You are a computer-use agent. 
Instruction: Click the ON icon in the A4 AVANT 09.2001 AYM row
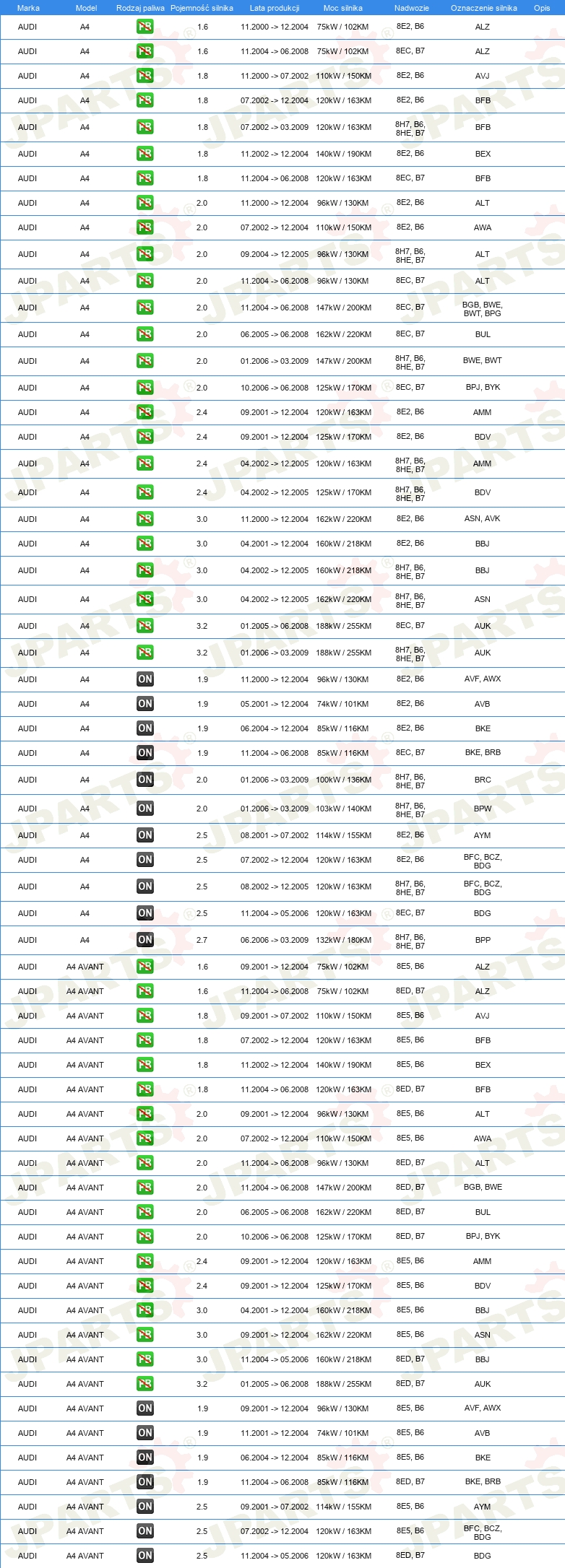(x=145, y=1507)
